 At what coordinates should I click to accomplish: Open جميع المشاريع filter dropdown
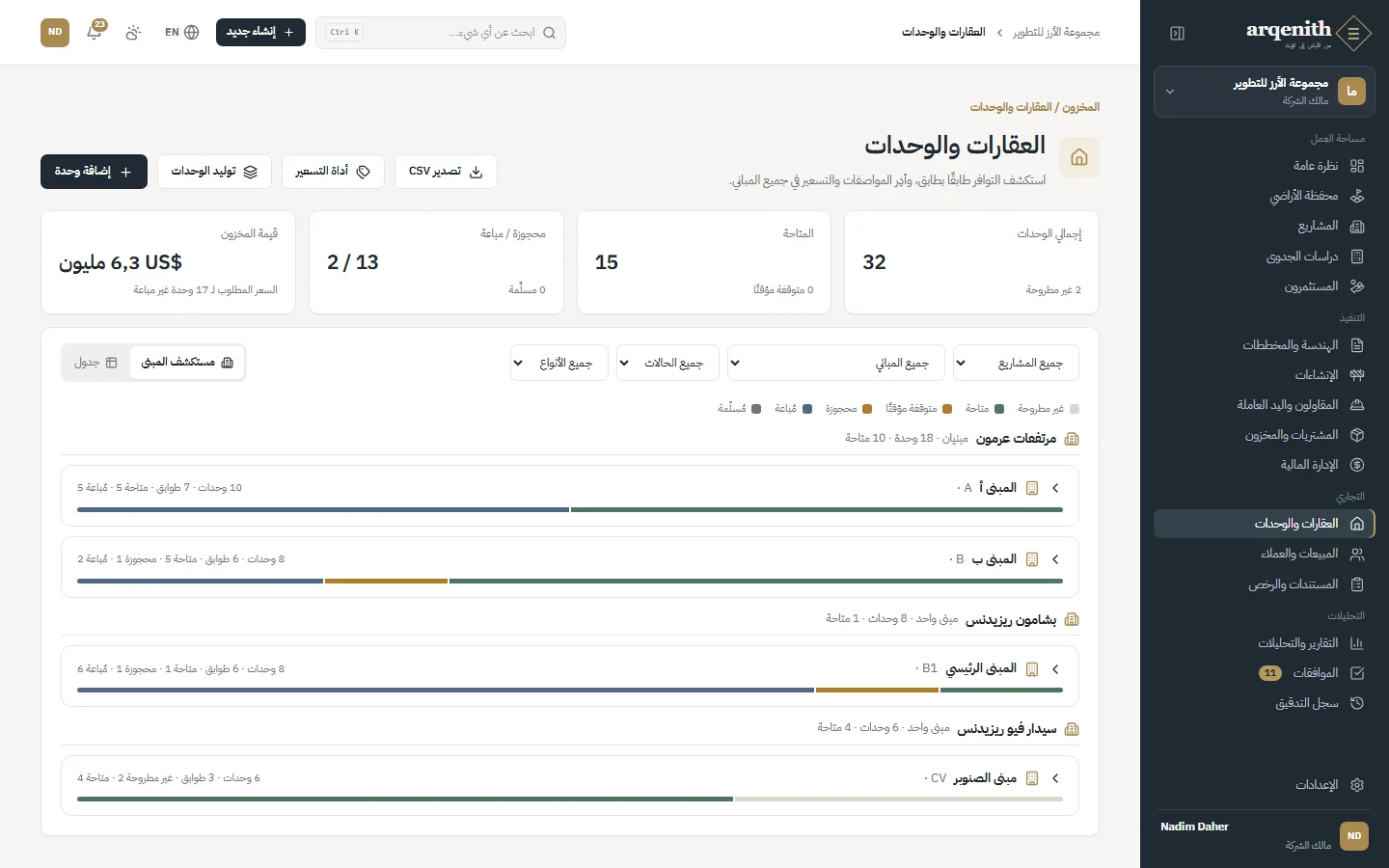(1016, 363)
